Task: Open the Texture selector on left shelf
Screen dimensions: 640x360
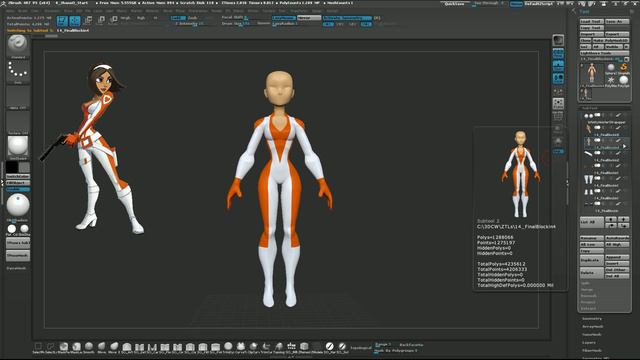Action: click(x=18, y=122)
